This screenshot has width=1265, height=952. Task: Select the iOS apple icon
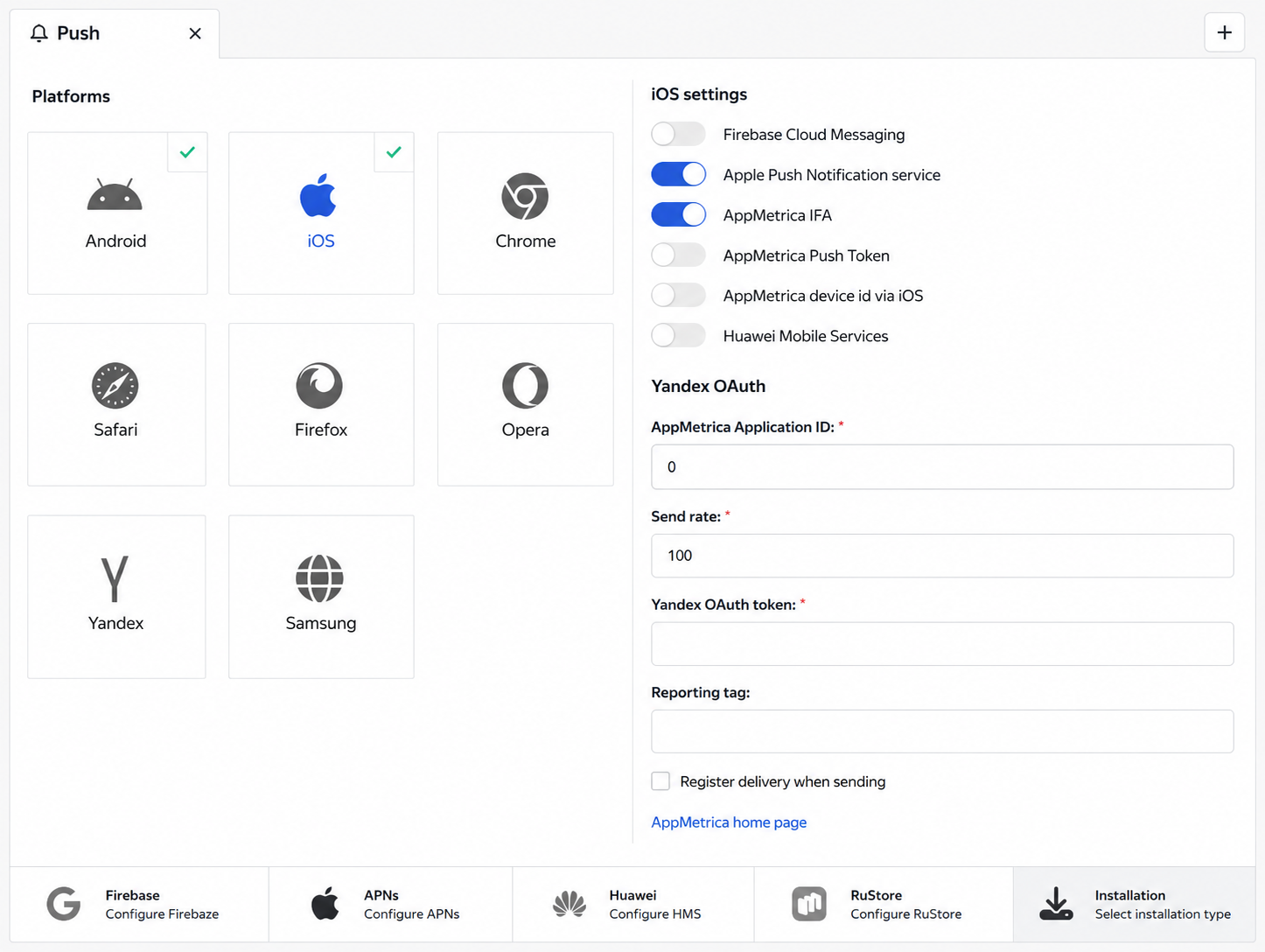[x=318, y=194]
